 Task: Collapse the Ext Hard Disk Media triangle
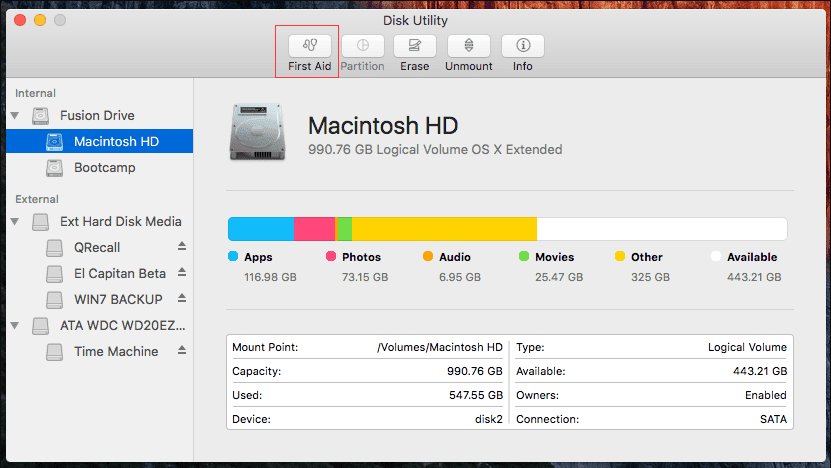15,221
